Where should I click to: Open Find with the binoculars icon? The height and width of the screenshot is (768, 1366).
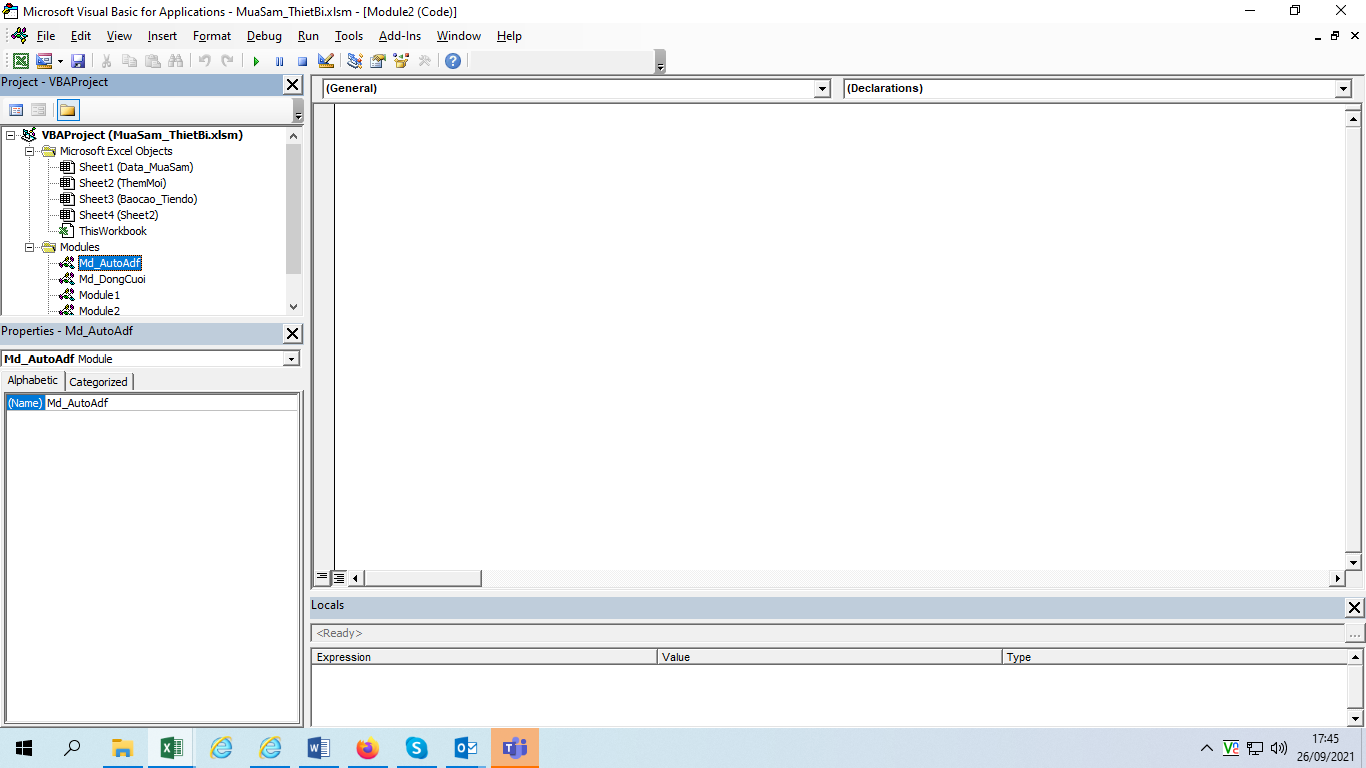tap(176, 61)
